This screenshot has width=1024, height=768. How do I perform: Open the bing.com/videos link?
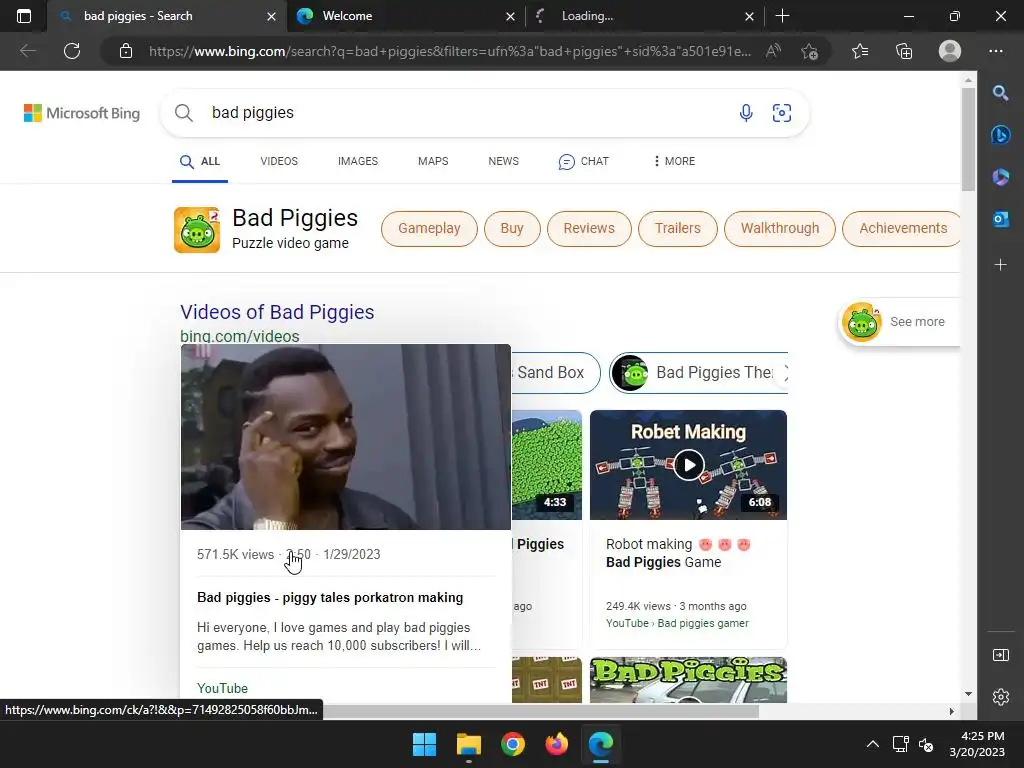240,336
